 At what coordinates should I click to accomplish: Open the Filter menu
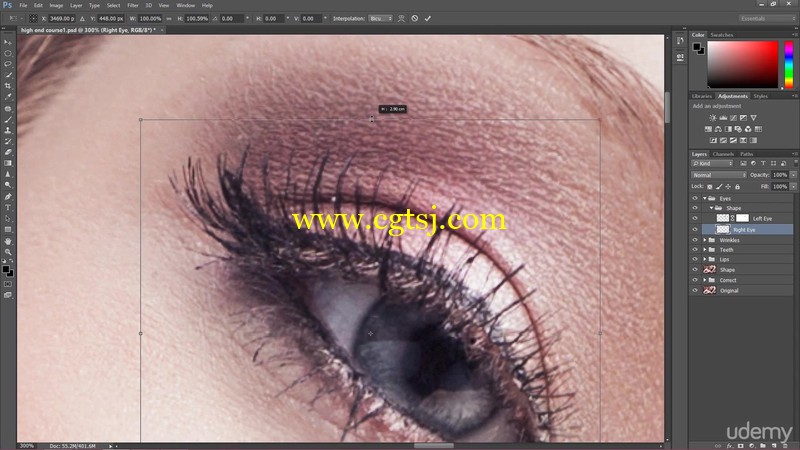coord(133,5)
